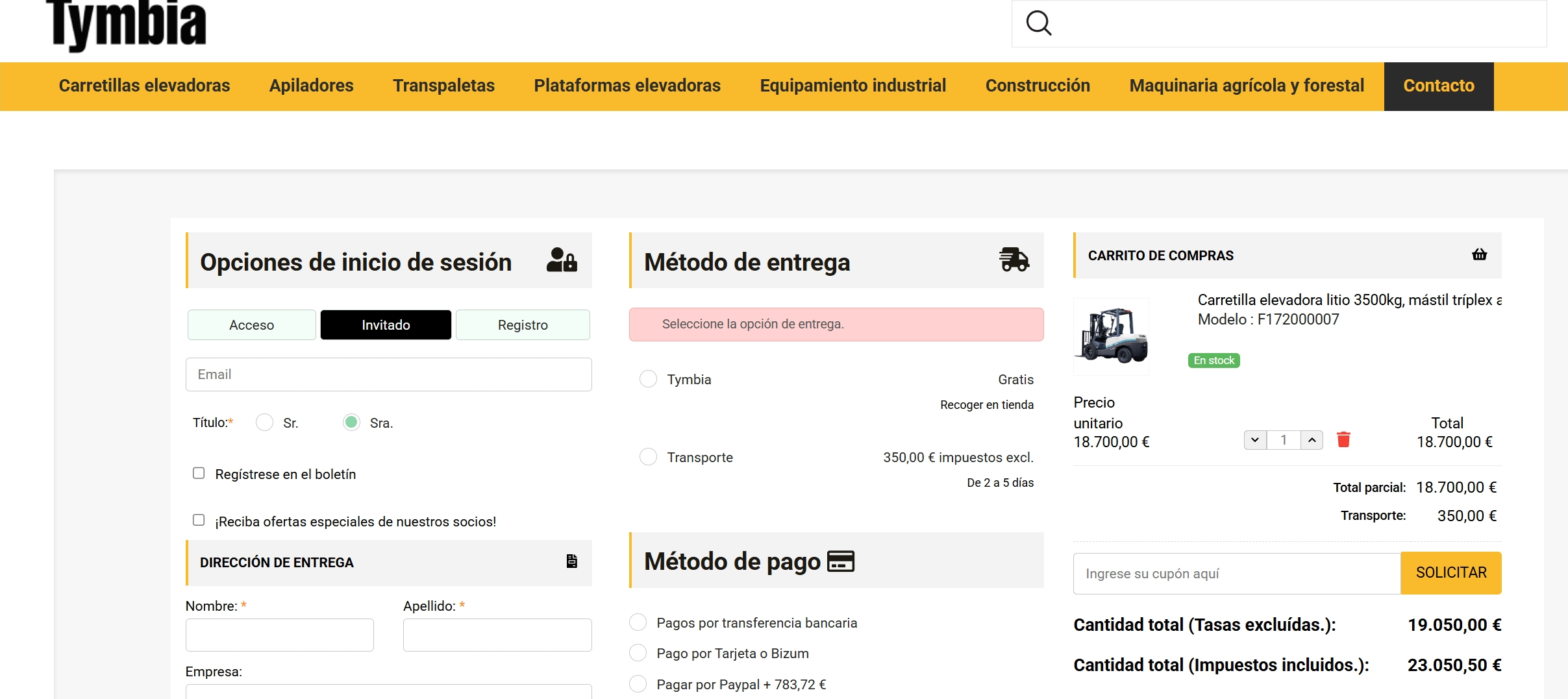Click the Email input field
Image resolution: width=1568 pixels, height=699 pixels.
pos(388,374)
